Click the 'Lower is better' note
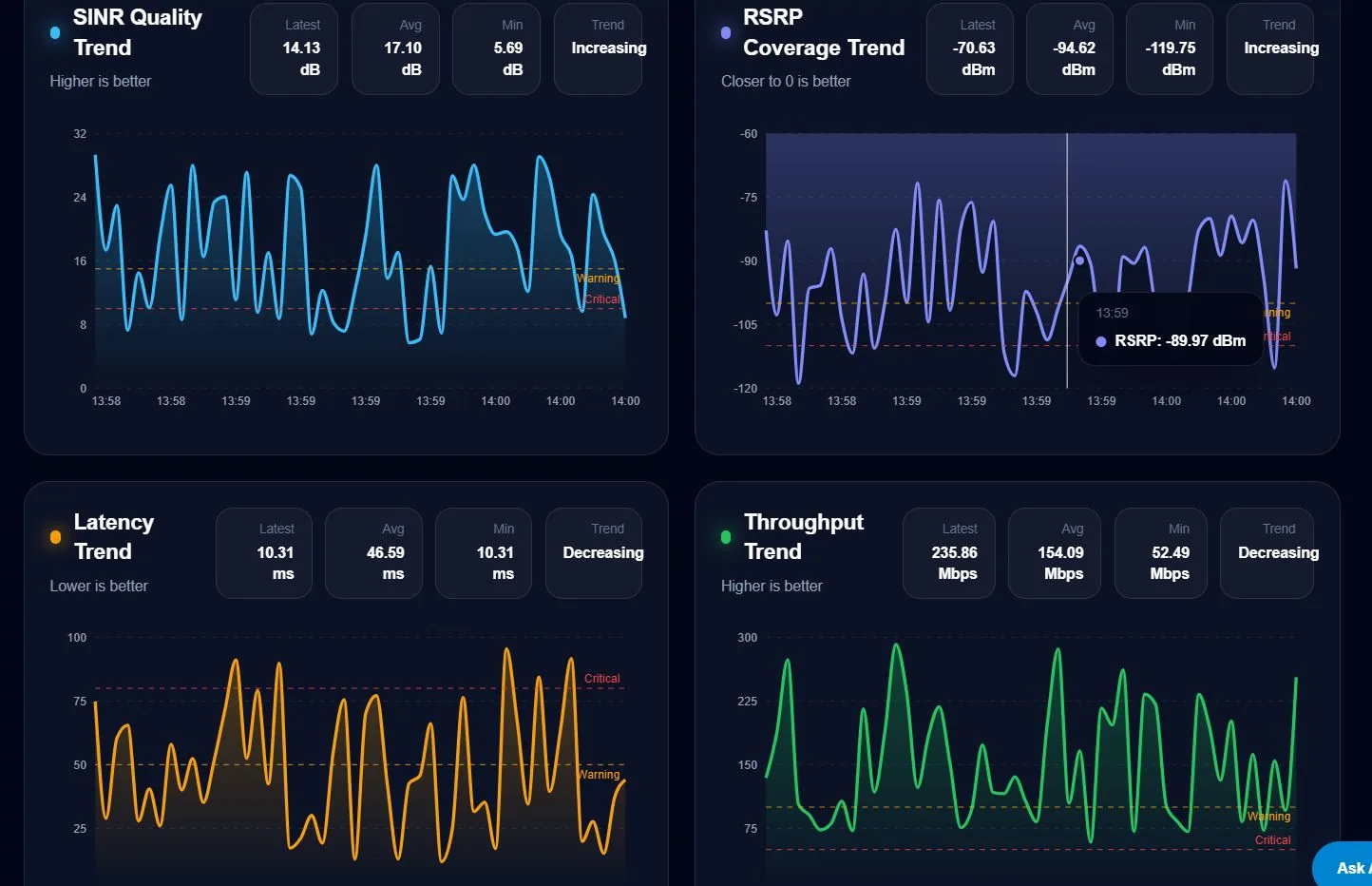The width and height of the screenshot is (1372, 886). click(99, 587)
